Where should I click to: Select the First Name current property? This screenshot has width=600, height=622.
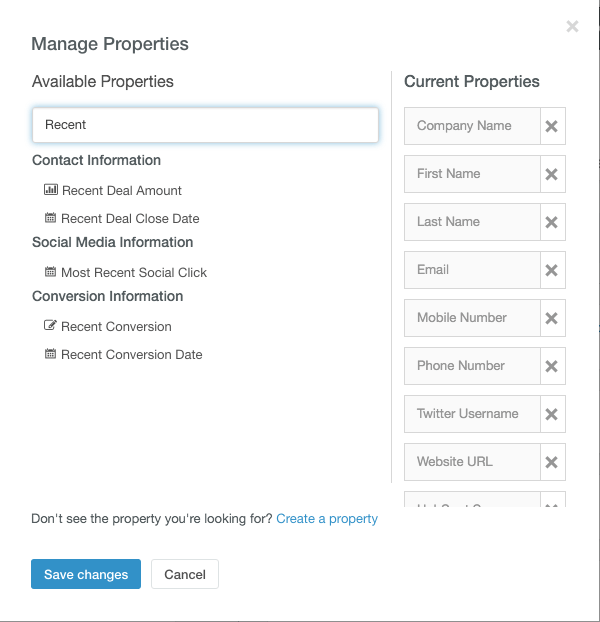coord(472,174)
